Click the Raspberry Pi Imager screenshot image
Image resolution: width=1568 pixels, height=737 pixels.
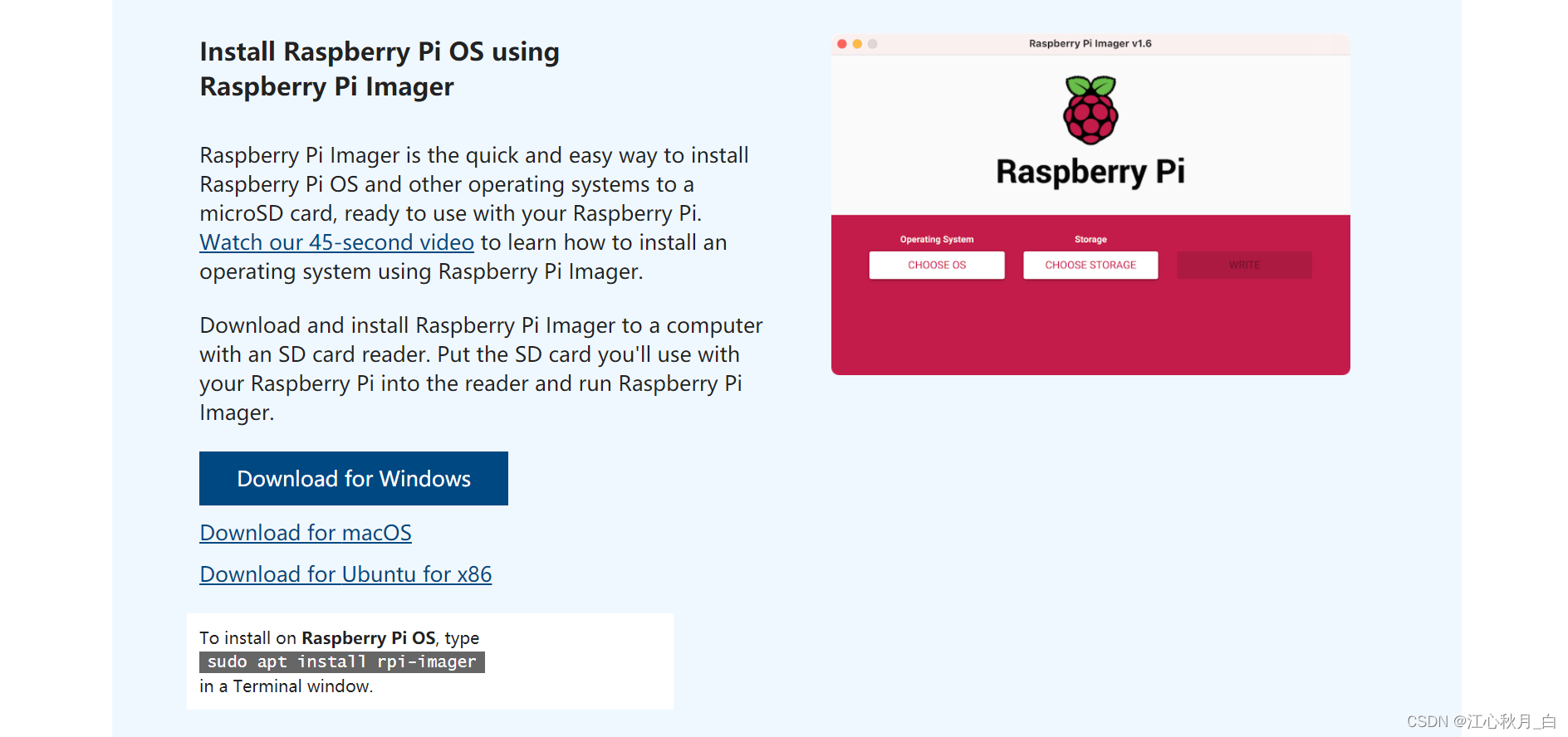(x=1090, y=204)
